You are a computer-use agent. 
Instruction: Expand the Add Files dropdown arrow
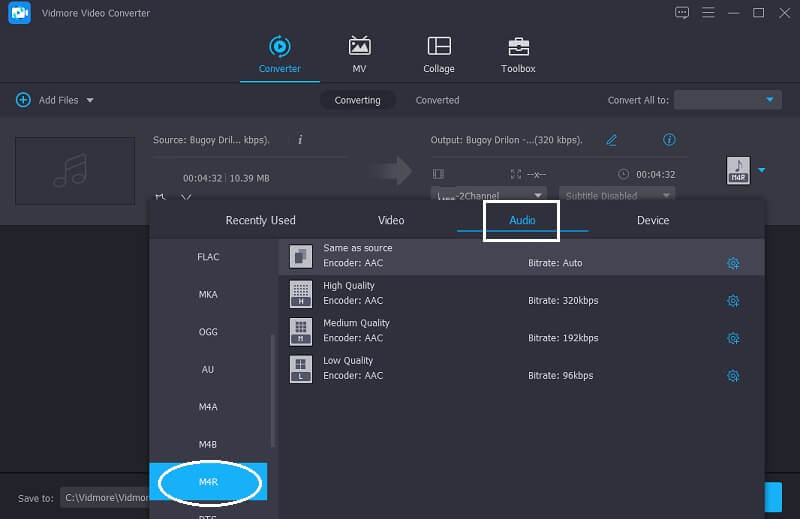90,101
